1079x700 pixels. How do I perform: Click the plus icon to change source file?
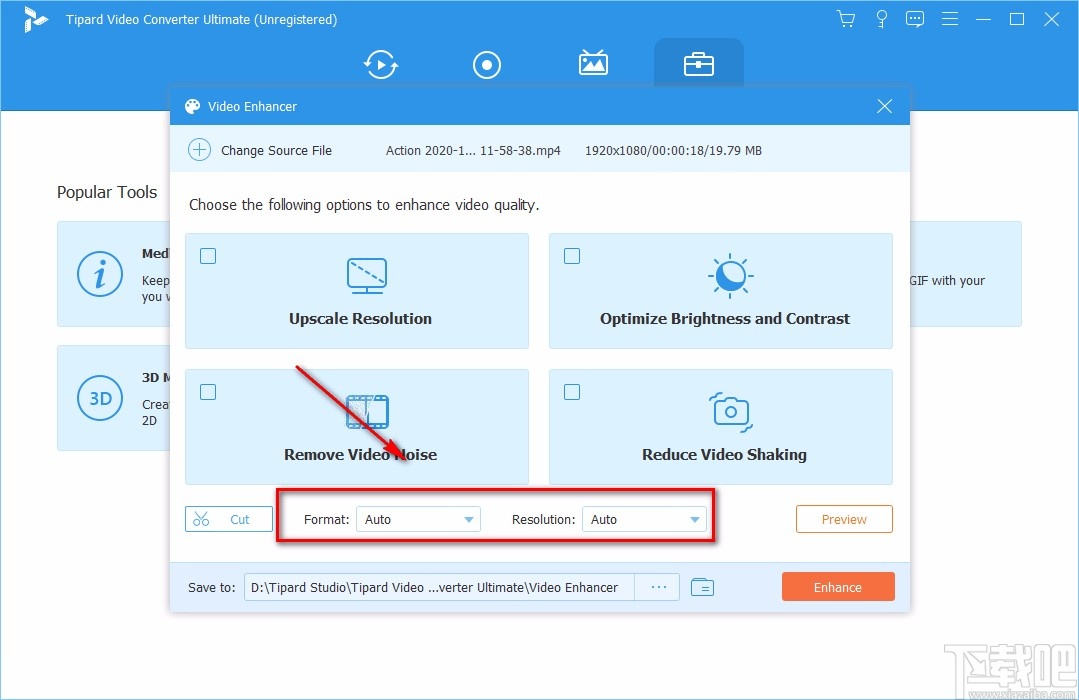pyautogui.click(x=200, y=150)
